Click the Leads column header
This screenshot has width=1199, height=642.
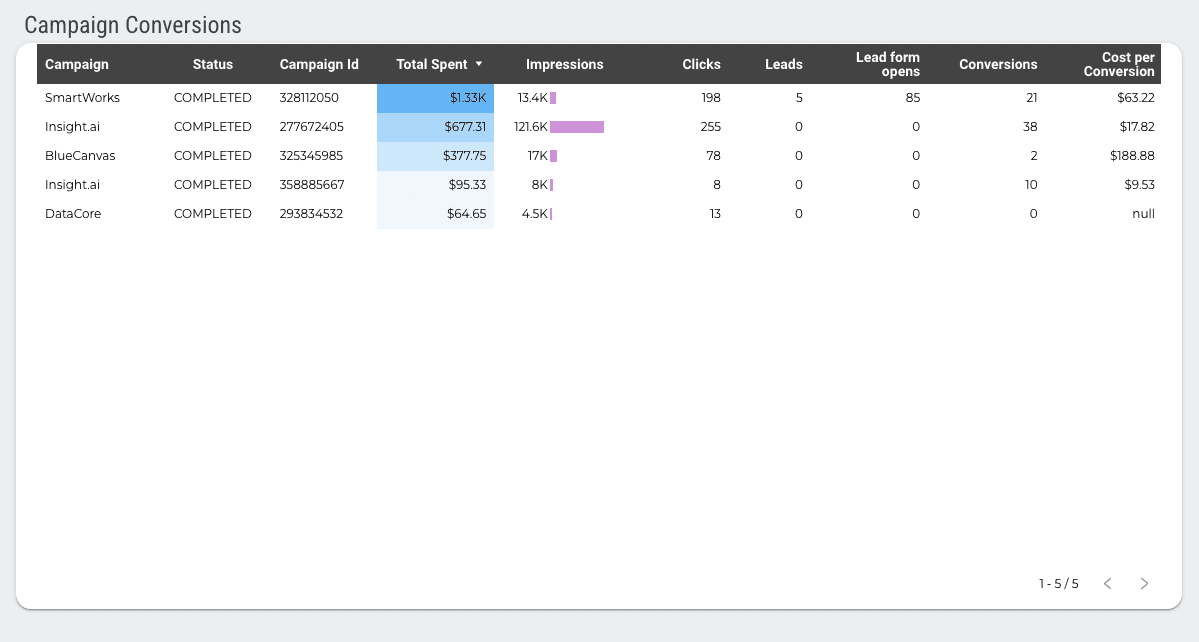pos(783,64)
